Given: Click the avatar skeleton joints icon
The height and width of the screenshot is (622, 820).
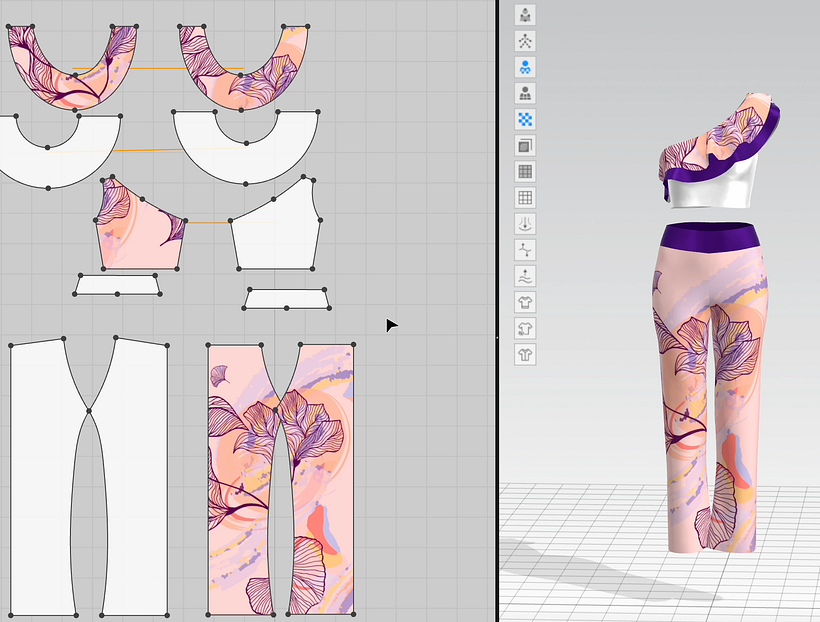Looking at the screenshot, I should click(525, 41).
